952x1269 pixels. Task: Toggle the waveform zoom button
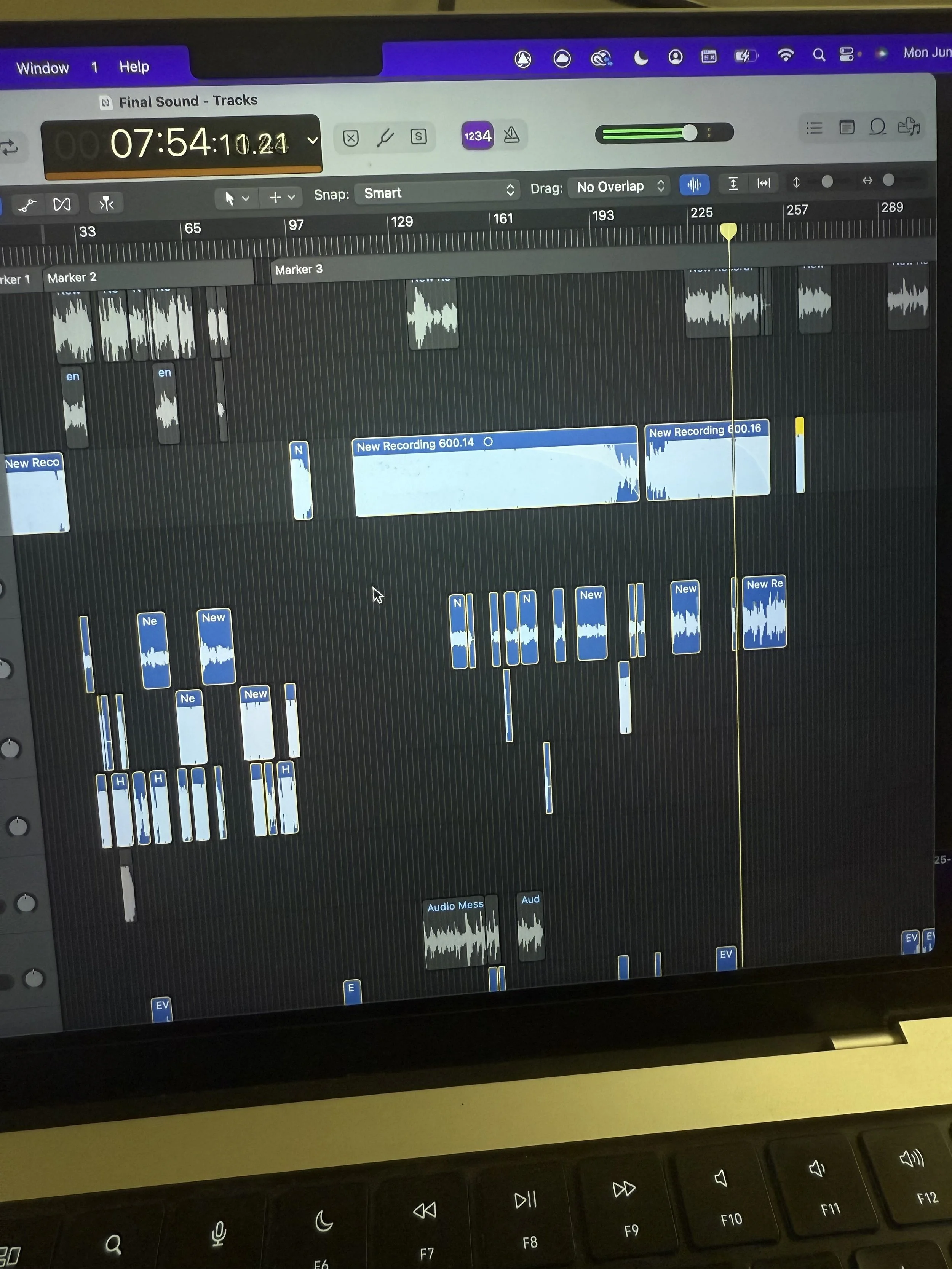[694, 184]
